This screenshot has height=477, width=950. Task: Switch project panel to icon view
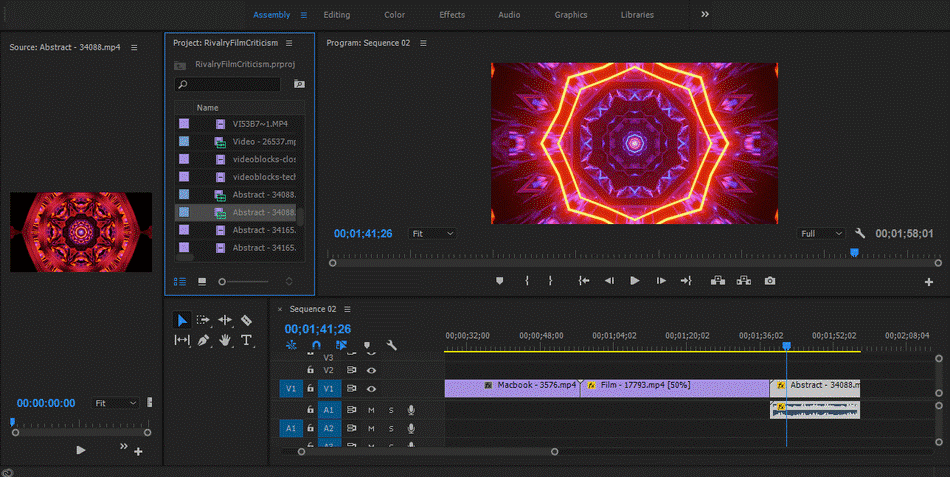pyautogui.click(x=201, y=281)
